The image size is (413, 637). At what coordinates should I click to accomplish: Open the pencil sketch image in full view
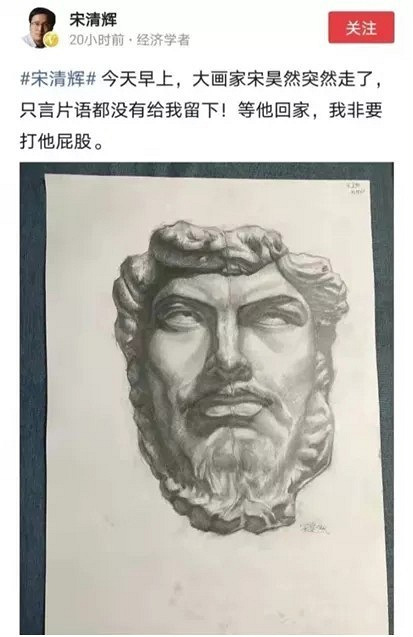[206, 398]
